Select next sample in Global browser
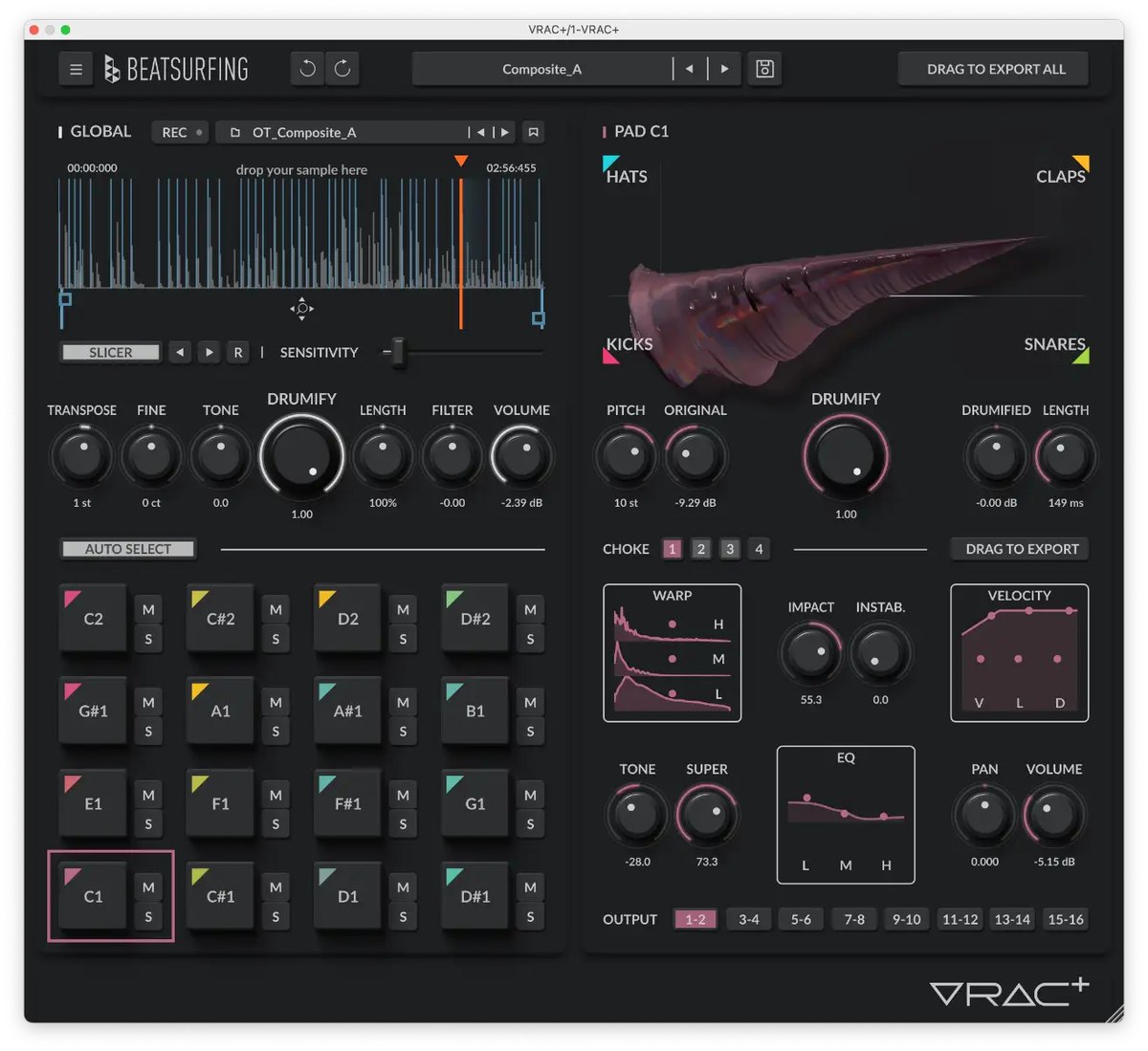The image size is (1148, 1051). (x=504, y=132)
